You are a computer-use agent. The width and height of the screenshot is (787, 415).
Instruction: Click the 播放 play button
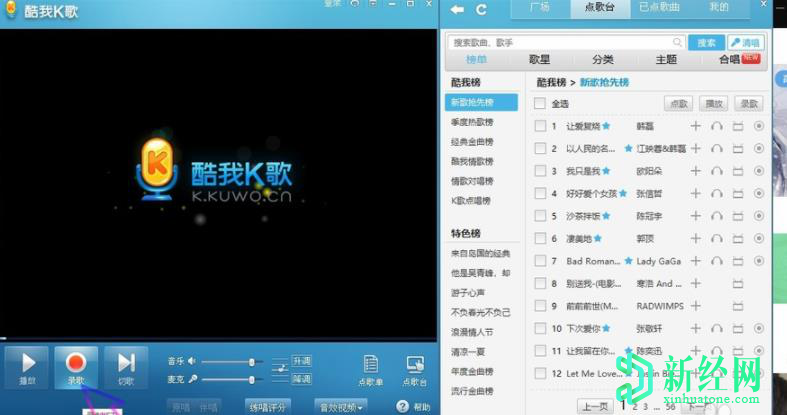point(28,366)
